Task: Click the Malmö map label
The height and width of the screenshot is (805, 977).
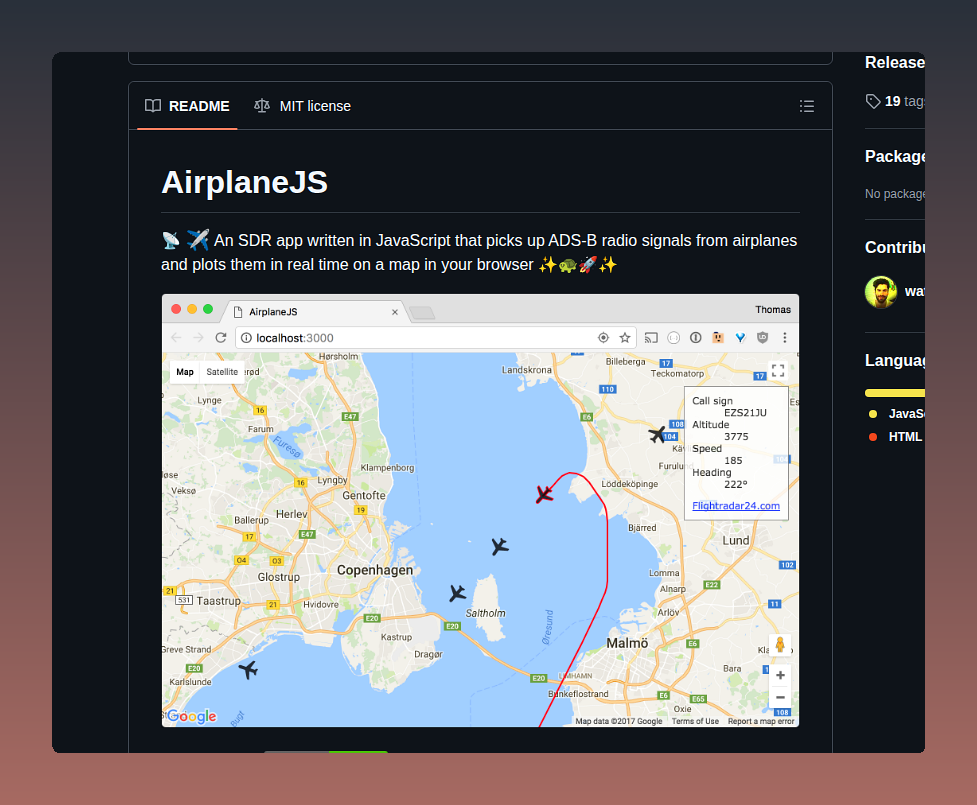Action: 627,643
